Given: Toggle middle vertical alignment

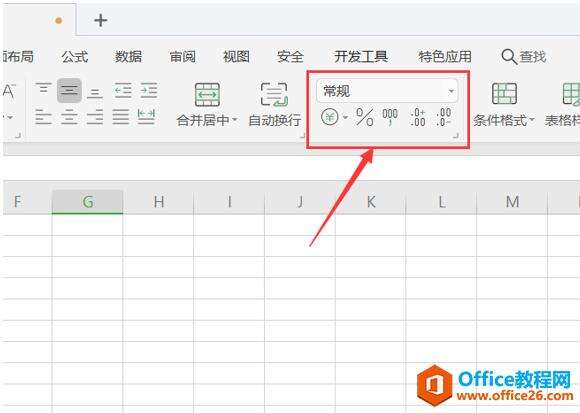Looking at the screenshot, I should pyautogui.click(x=69, y=90).
